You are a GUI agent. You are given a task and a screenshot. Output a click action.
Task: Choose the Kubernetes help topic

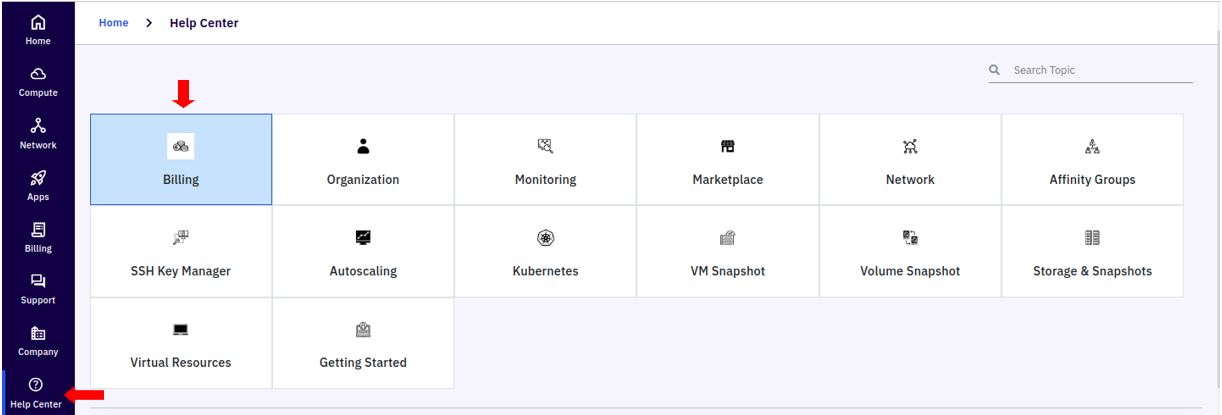[x=545, y=251]
